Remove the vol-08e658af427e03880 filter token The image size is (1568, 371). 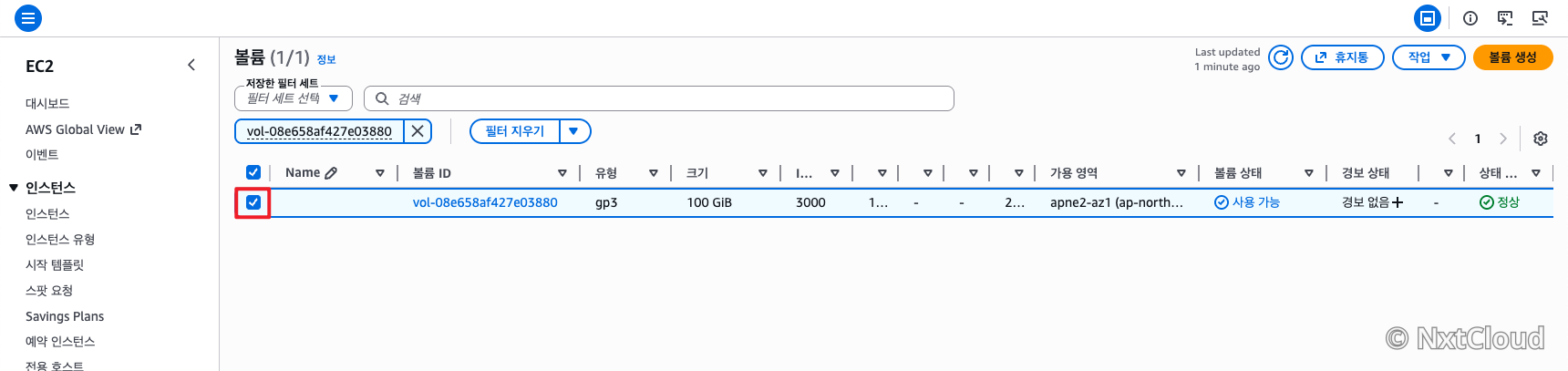(418, 131)
